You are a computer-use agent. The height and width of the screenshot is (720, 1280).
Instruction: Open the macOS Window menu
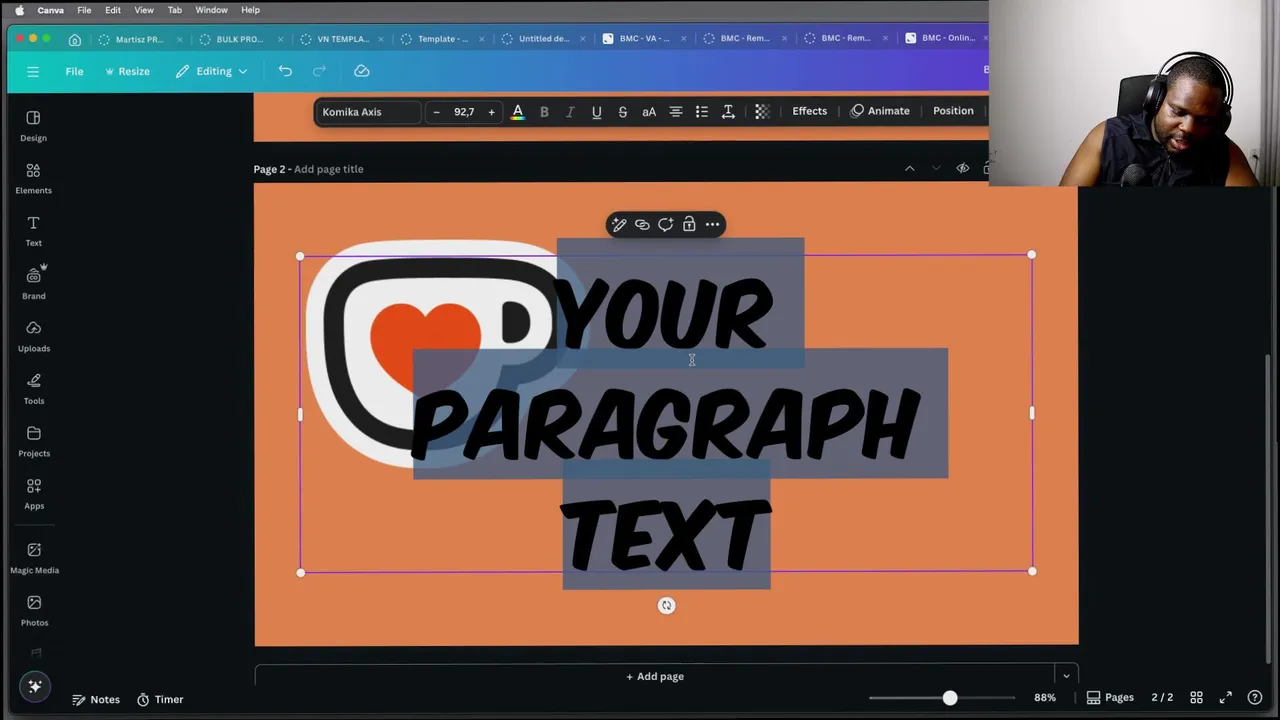pyautogui.click(x=211, y=10)
